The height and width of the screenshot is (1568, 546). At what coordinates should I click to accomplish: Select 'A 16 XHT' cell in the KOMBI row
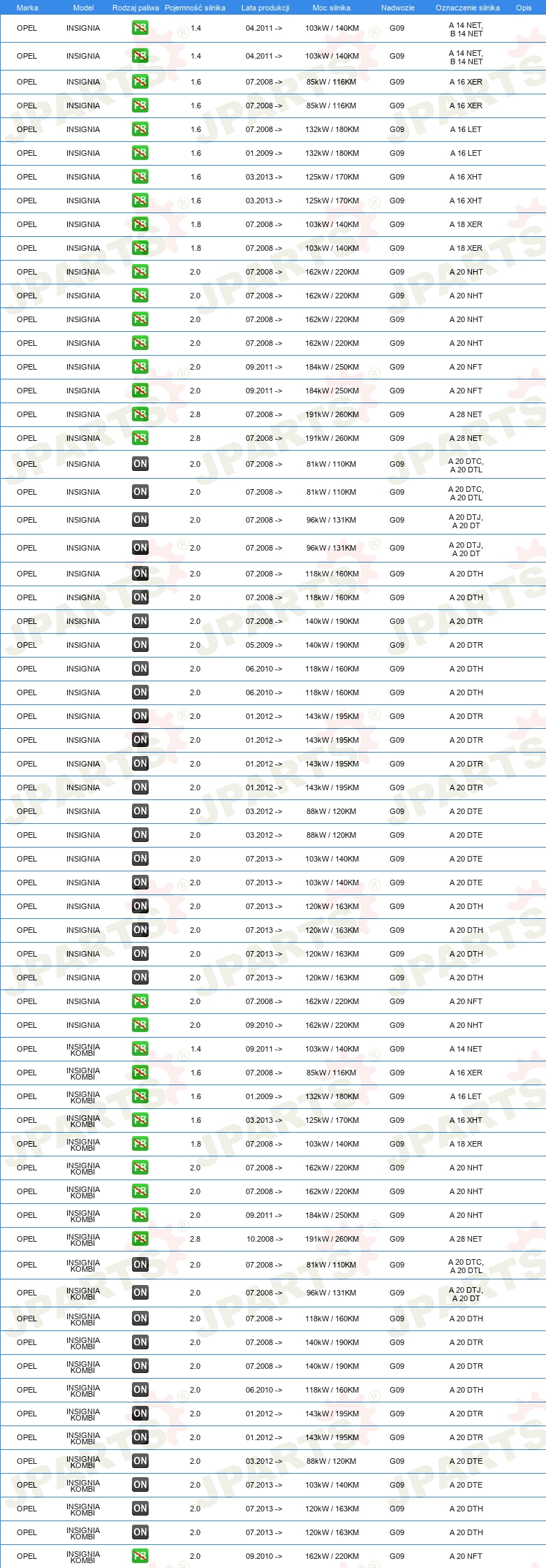pyautogui.click(x=466, y=1120)
